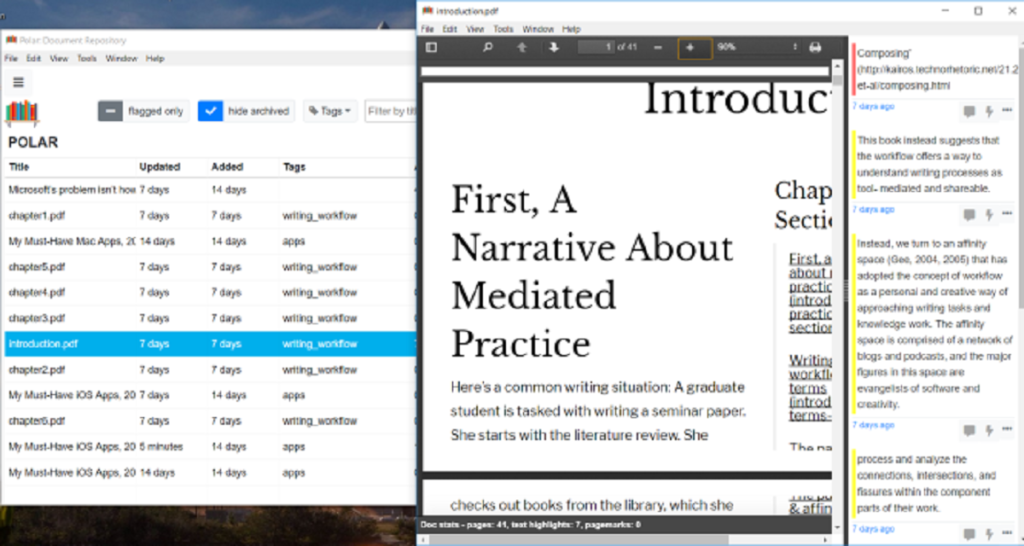Screen dimensions: 1024x546
Task: Add comment on the red Composing annotation
Action: click(968, 112)
